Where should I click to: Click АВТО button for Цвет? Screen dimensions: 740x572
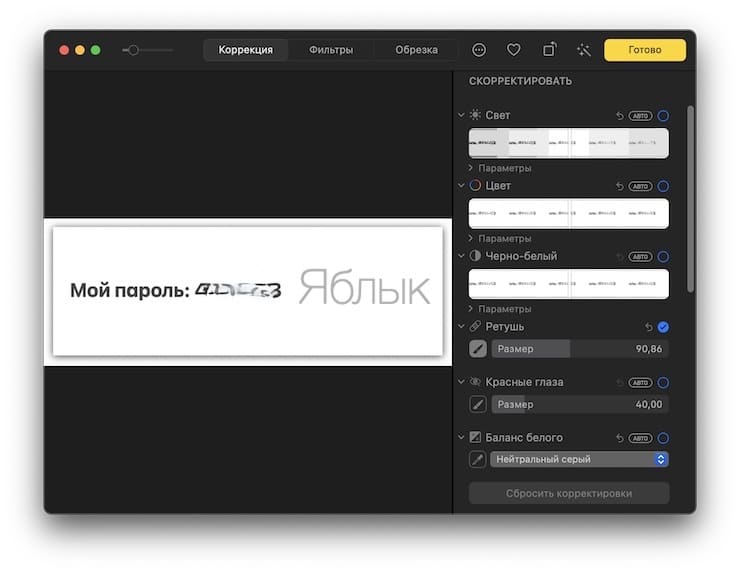tap(640, 186)
